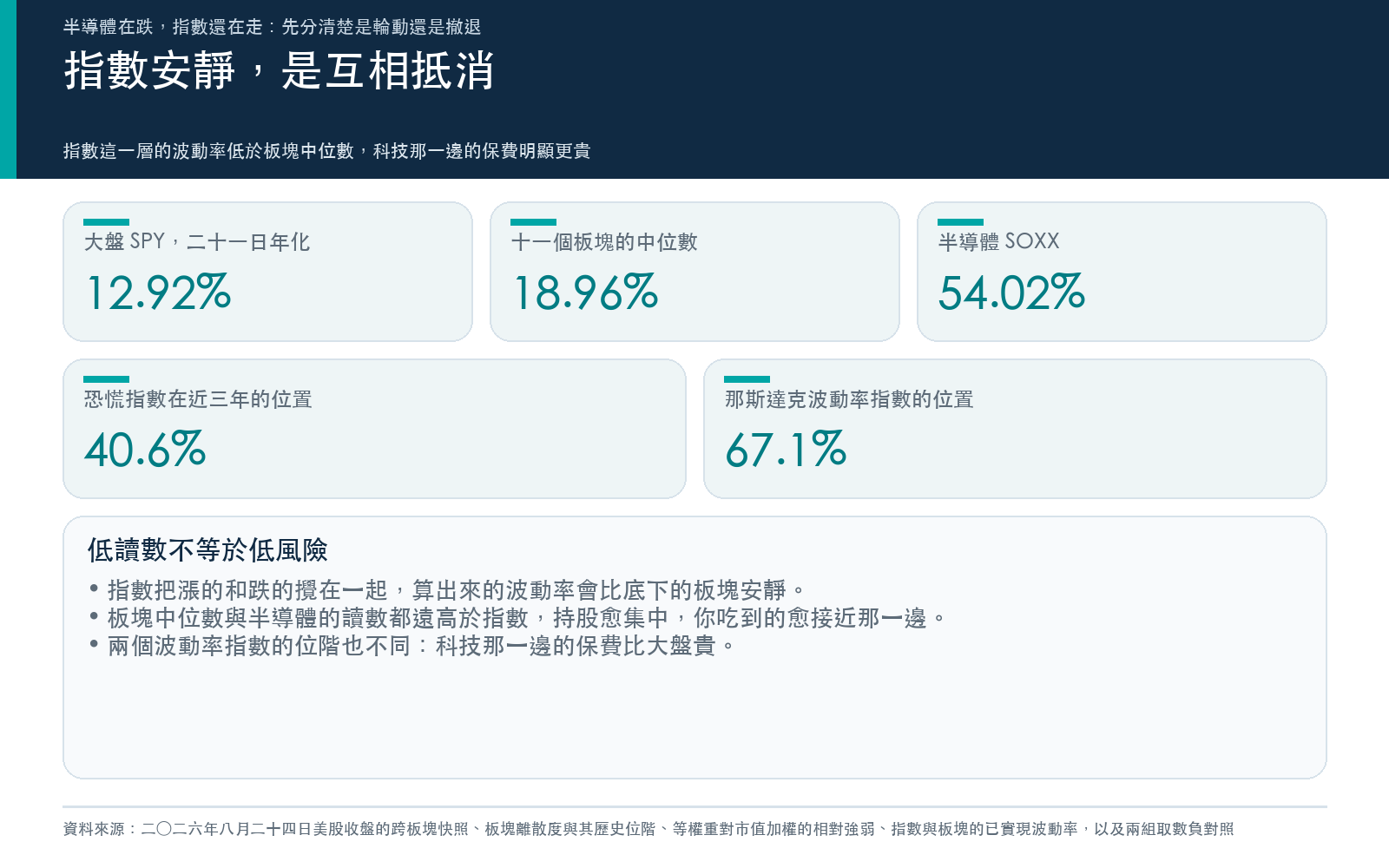Click the value 54.02%
Viewport: 1389px width, 868px height.
1012,292
